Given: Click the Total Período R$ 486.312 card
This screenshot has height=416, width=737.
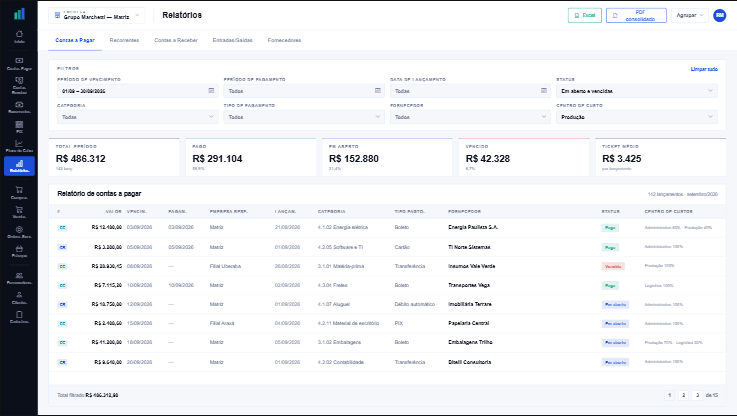Looking at the screenshot, I should coord(114,157).
